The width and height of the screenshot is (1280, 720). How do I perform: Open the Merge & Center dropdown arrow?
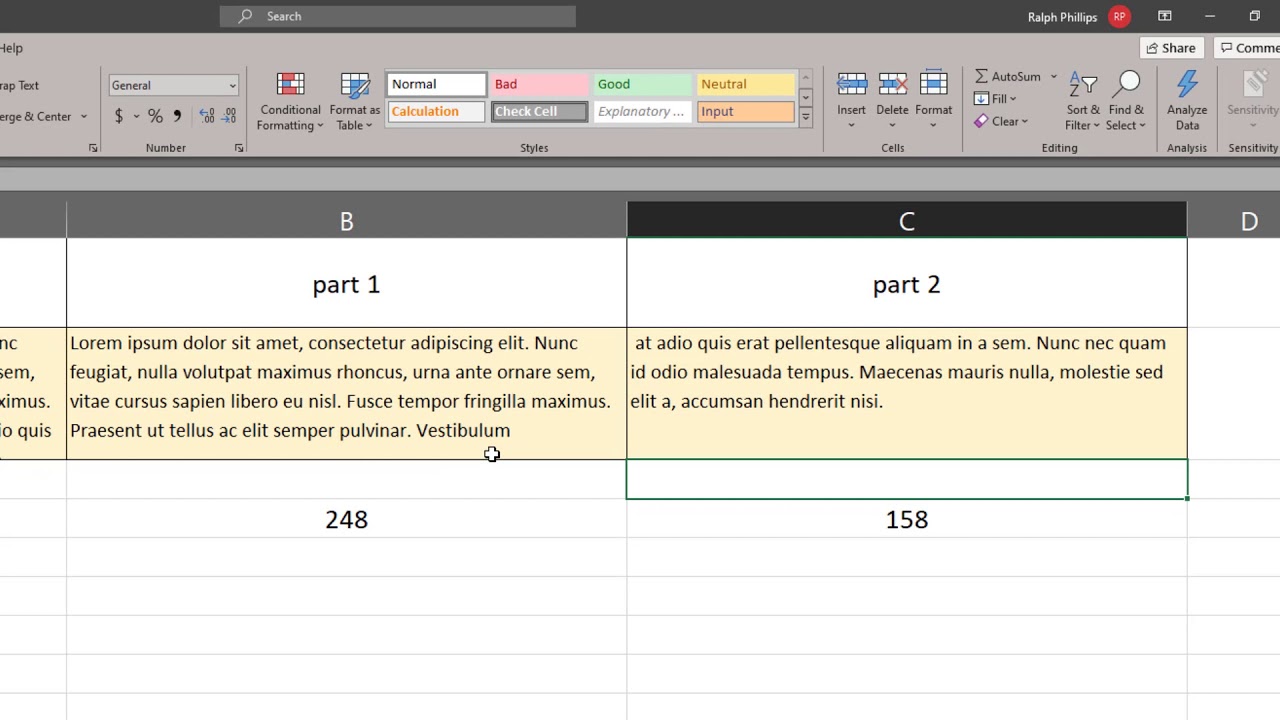84,116
